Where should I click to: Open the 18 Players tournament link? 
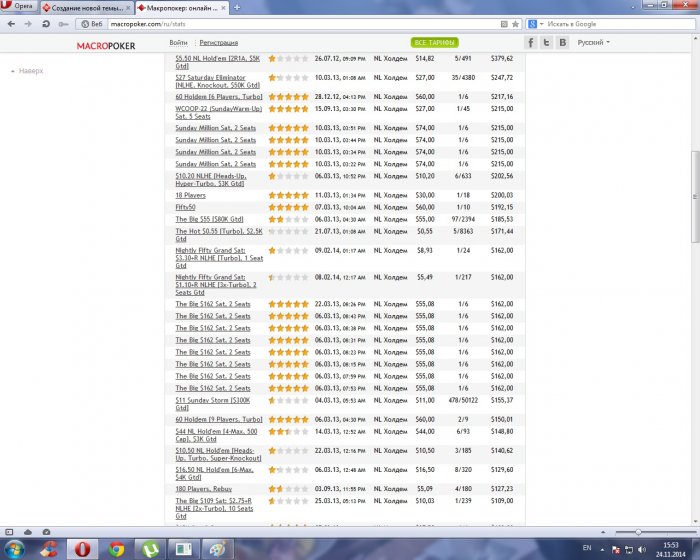[191, 195]
